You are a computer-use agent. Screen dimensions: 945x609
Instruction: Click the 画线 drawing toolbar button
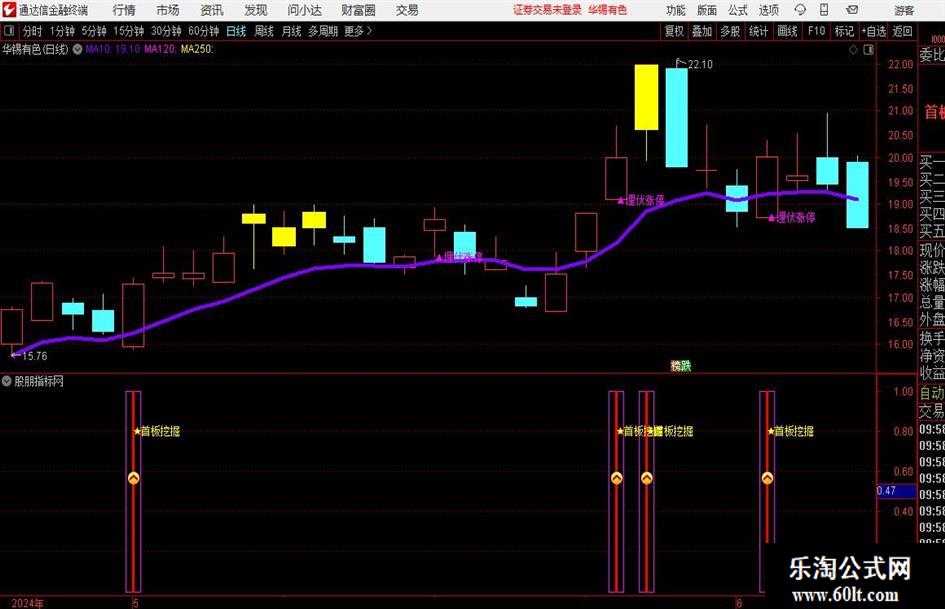click(787, 31)
